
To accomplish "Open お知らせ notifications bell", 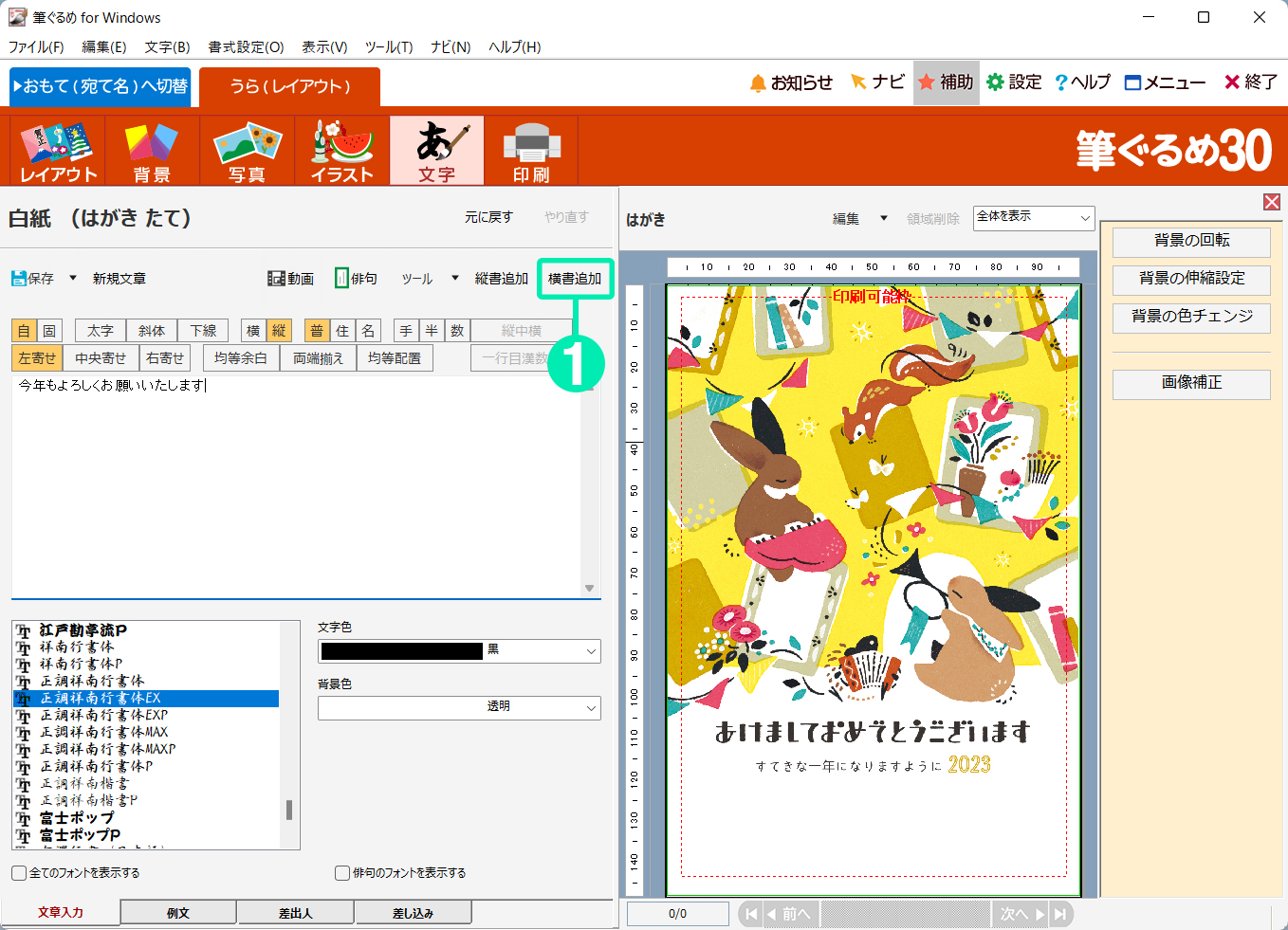I will 758,83.
